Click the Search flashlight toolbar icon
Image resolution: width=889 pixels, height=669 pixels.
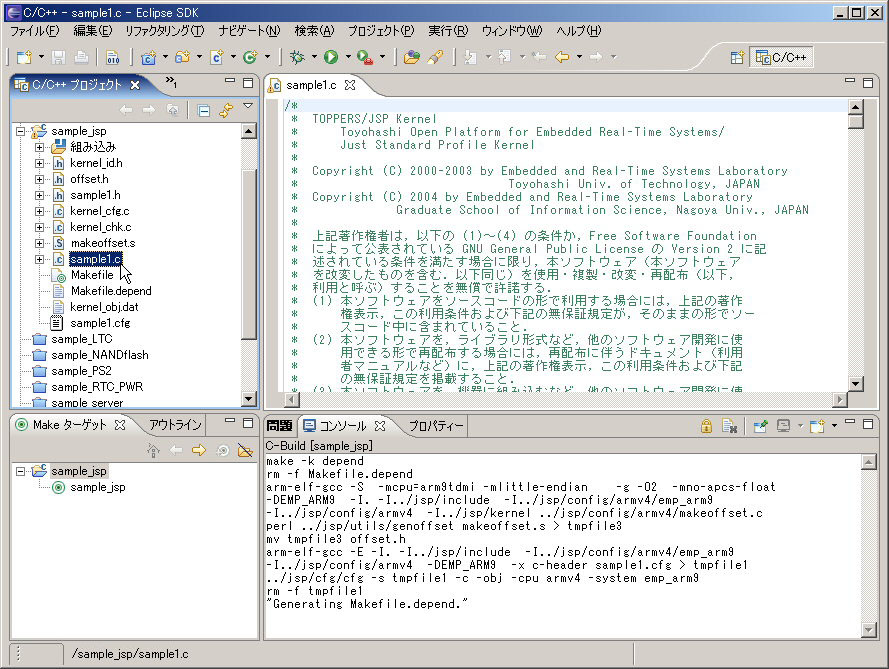coord(435,57)
